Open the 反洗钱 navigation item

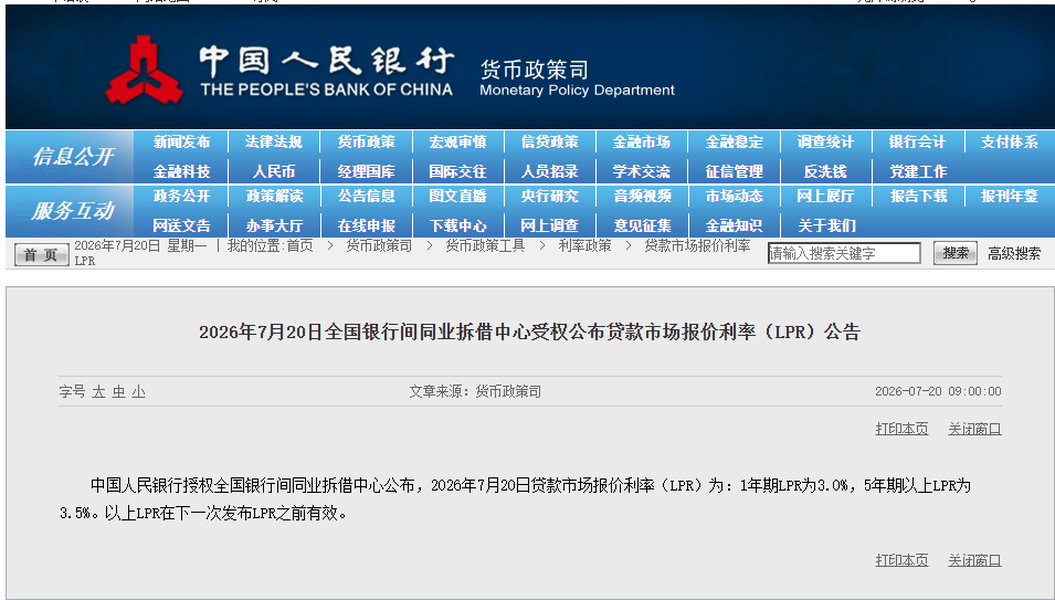click(826, 172)
